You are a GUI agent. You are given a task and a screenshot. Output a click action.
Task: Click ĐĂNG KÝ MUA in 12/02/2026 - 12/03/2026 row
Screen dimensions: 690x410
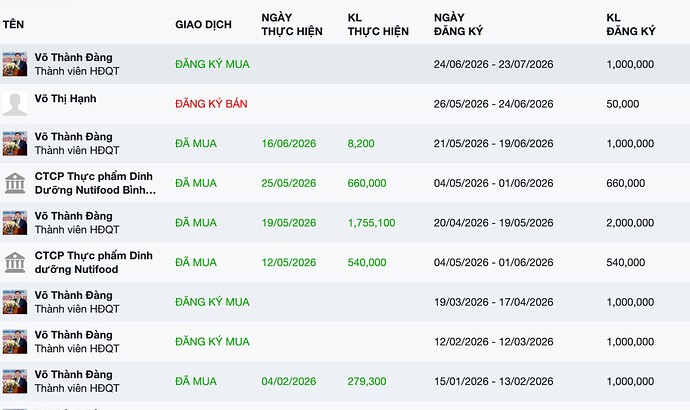[212, 341]
